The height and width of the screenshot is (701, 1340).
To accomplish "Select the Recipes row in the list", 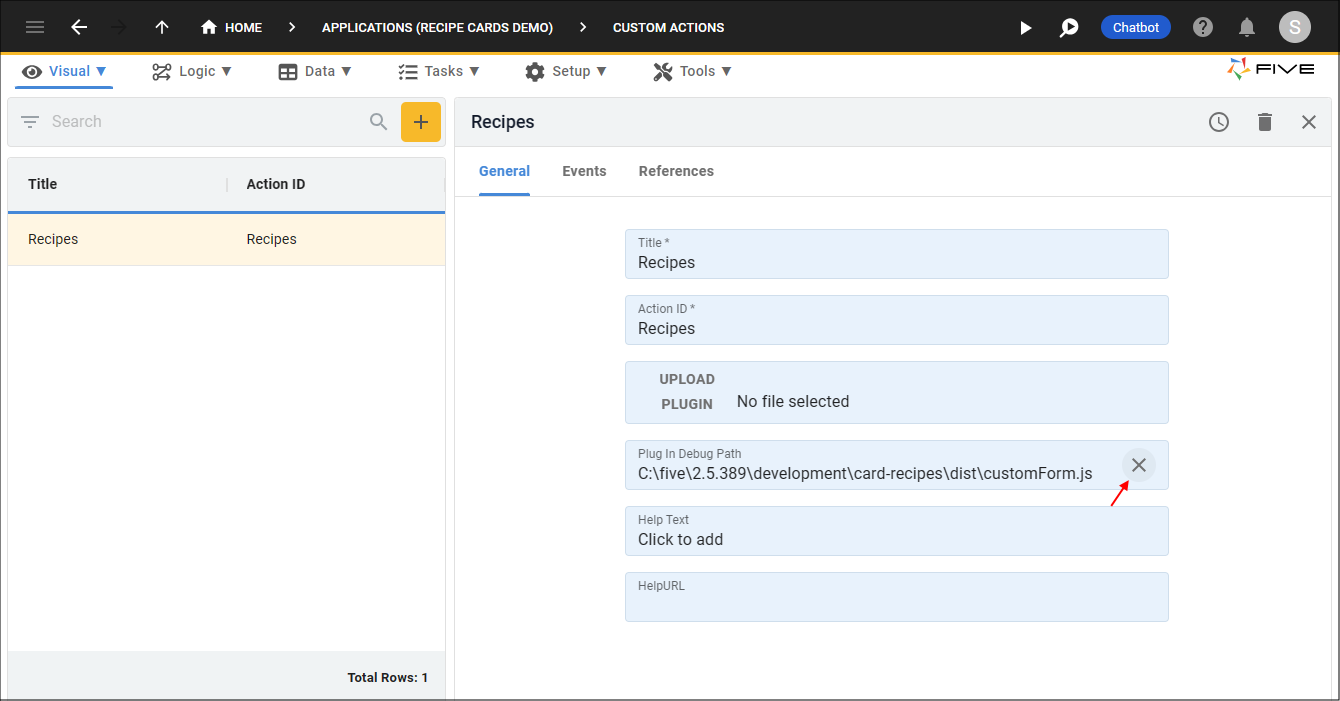I will [226, 239].
